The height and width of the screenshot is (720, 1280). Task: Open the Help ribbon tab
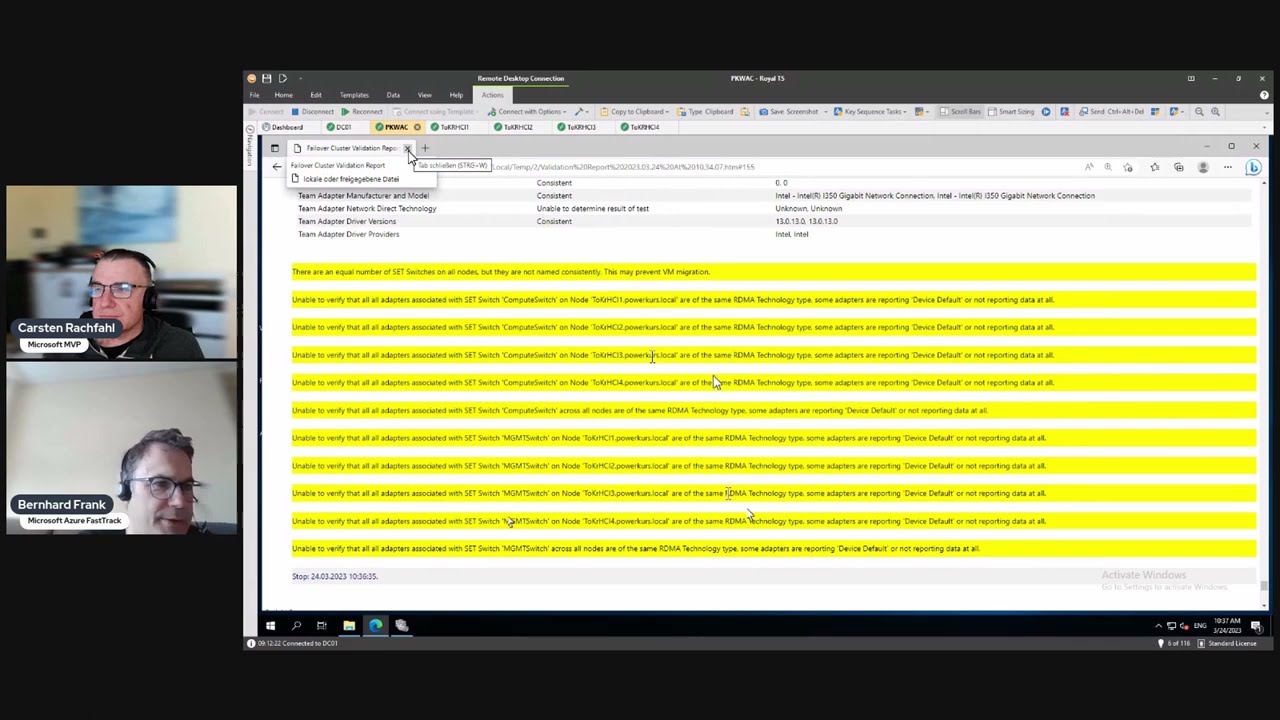(456, 95)
